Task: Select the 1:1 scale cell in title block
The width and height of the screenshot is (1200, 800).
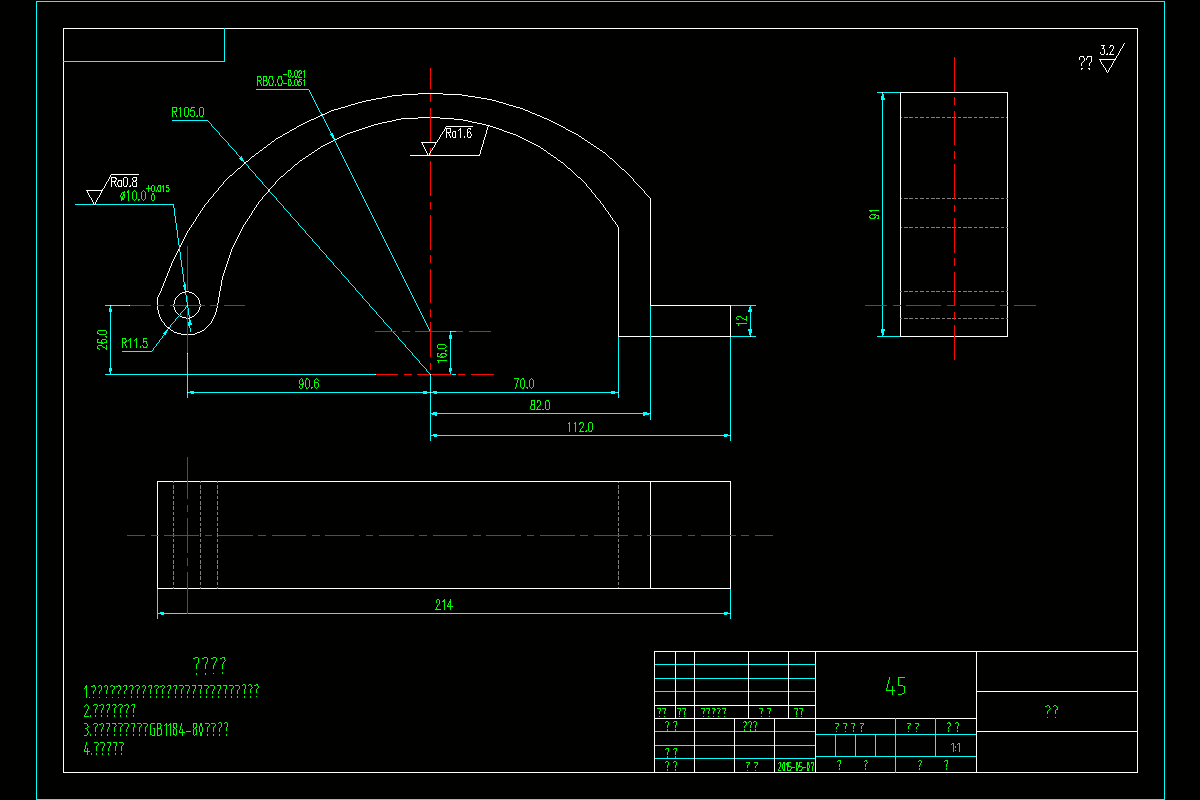Action: 955,747
